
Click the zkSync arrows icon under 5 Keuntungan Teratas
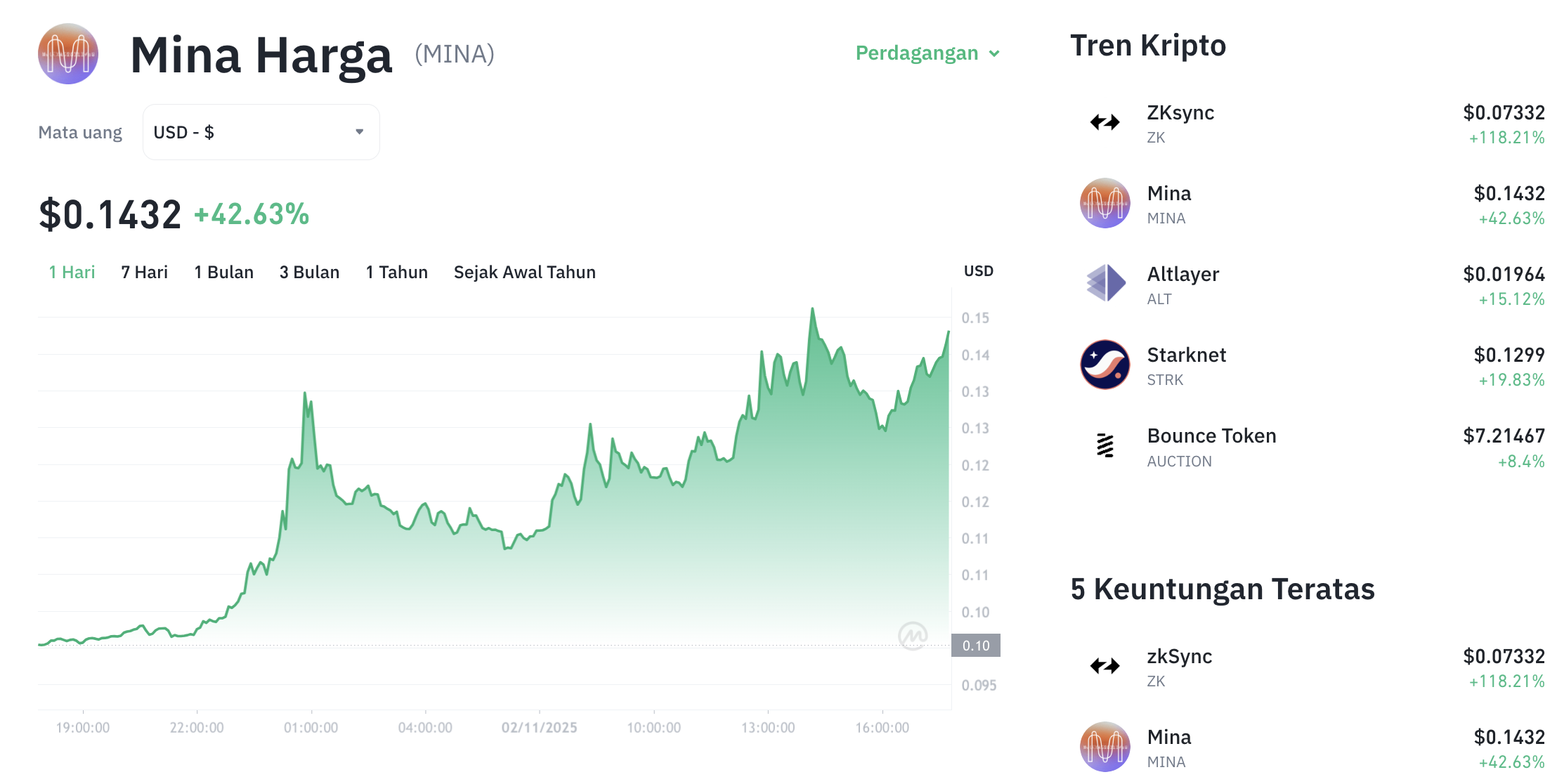[1105, 665]
